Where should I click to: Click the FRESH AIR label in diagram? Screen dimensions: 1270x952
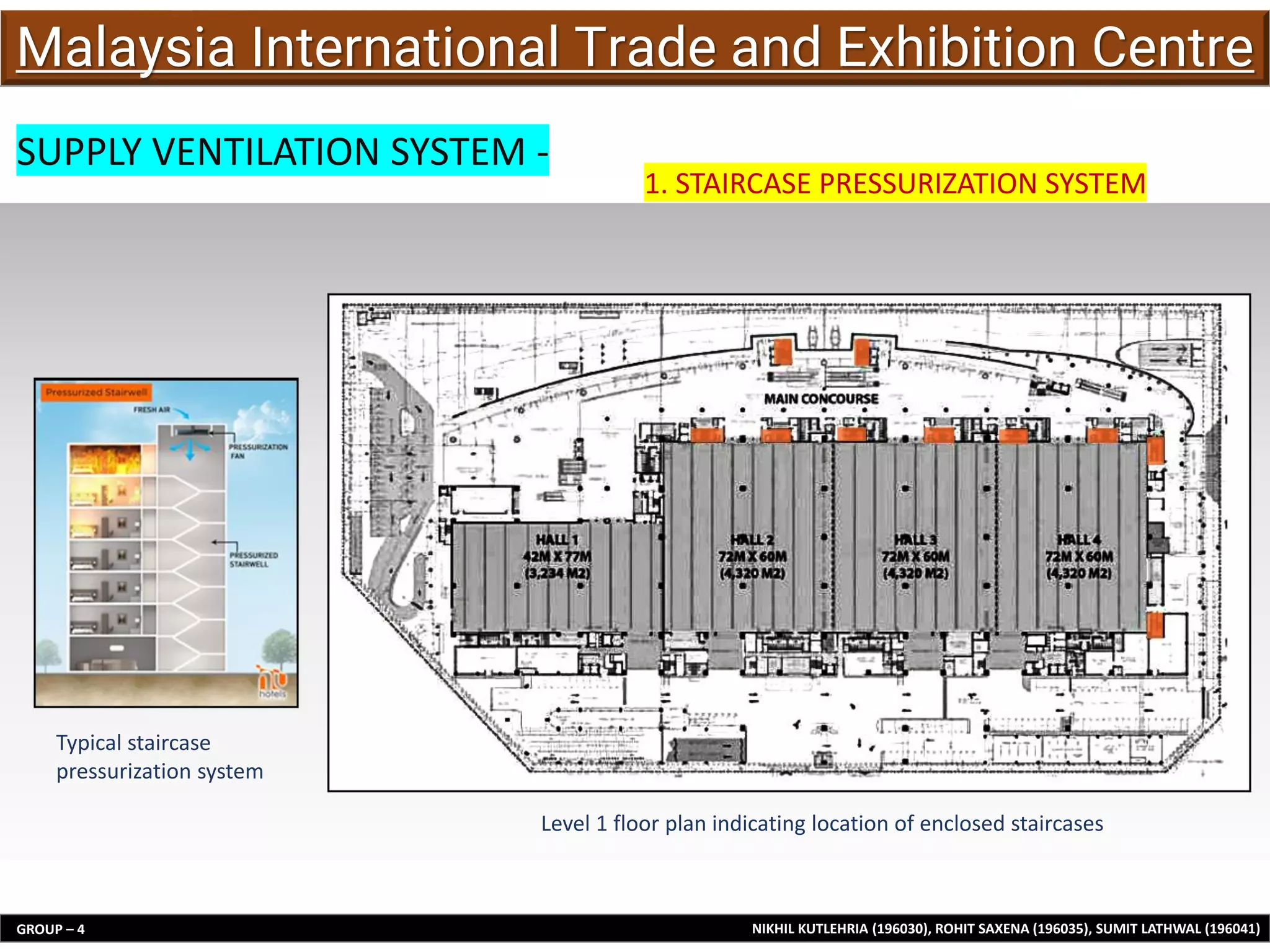[x=151, y=410]
